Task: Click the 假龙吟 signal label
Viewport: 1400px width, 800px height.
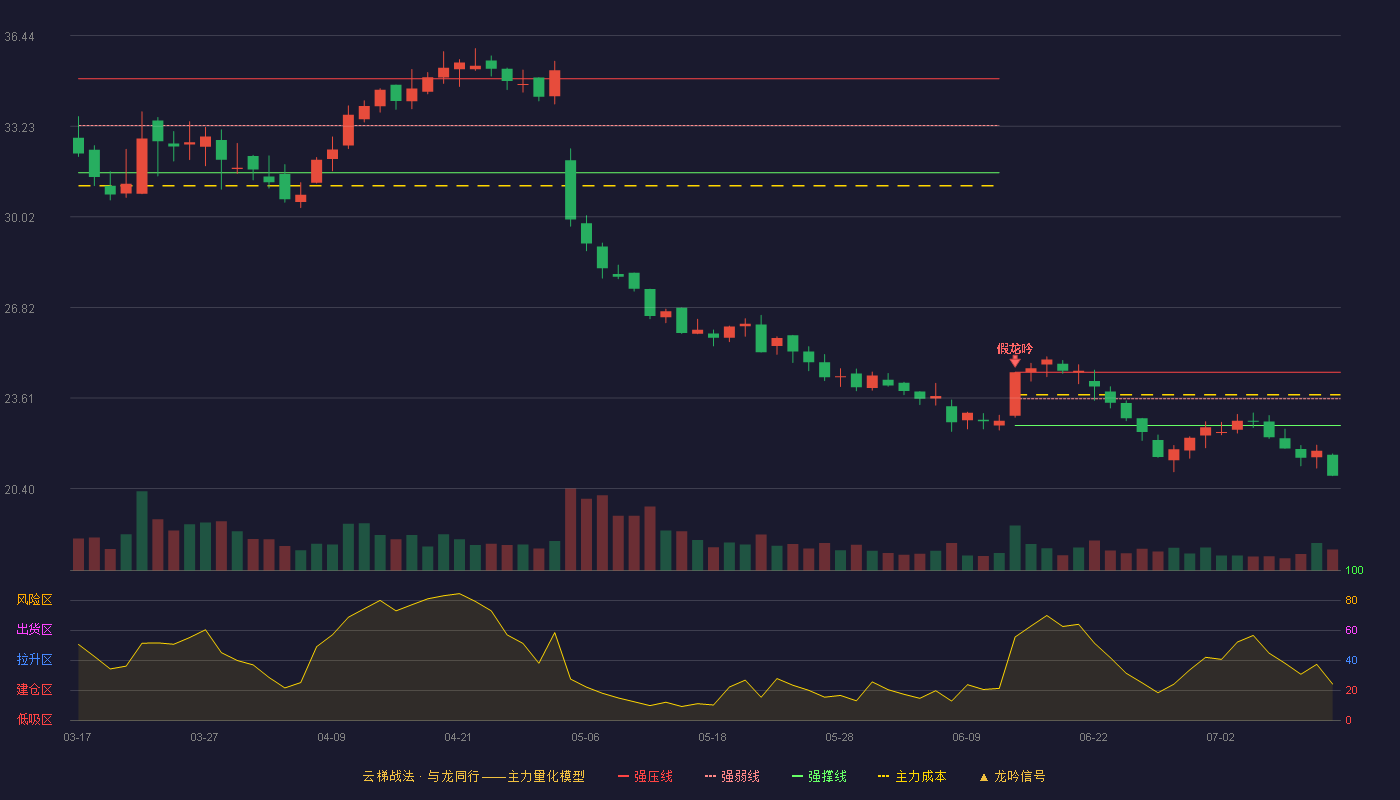Action: [x=1015, y=349]
